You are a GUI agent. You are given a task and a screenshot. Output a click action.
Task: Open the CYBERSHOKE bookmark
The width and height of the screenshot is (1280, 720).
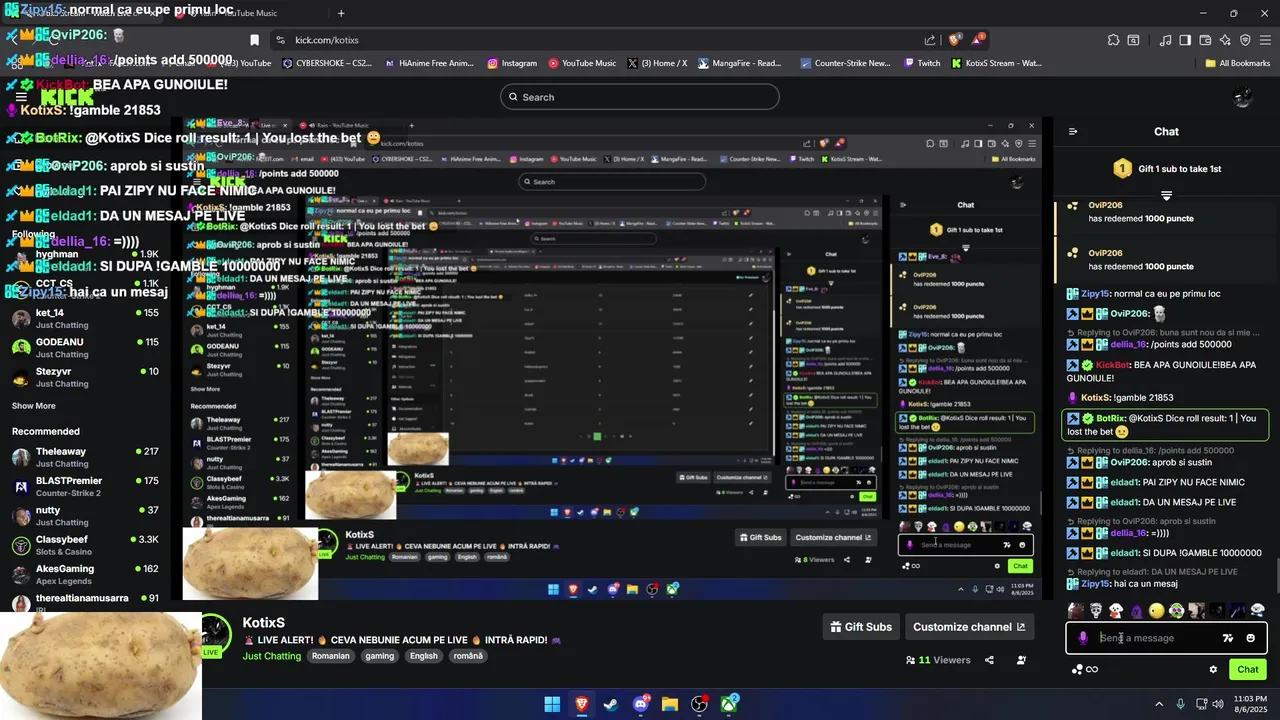(327, 63)
